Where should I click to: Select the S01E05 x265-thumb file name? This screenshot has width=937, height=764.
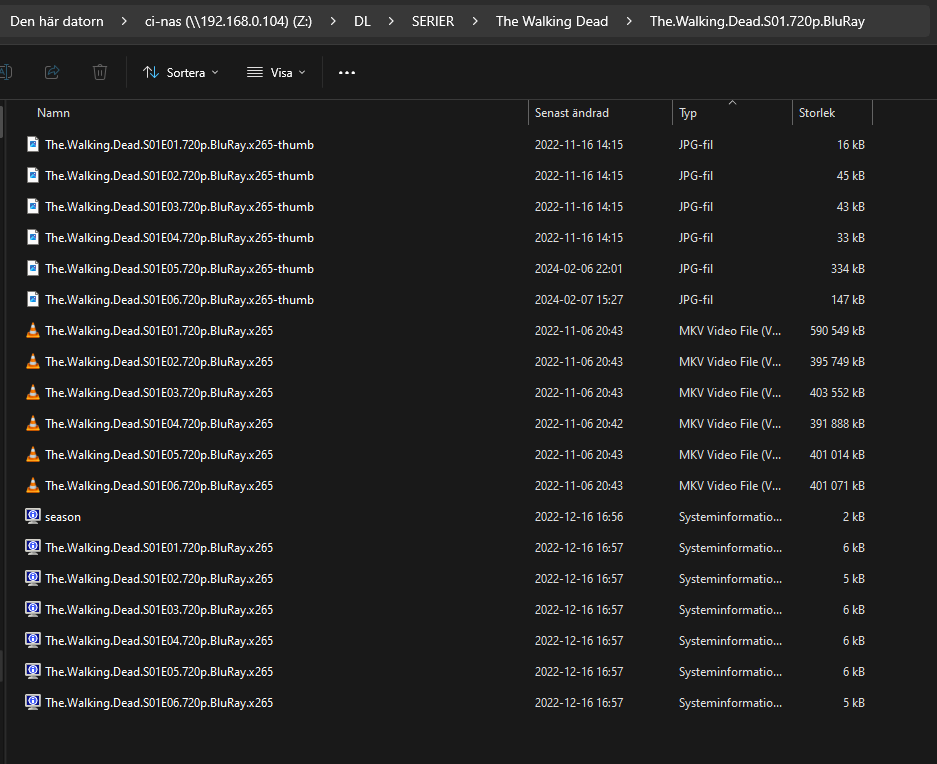point(179,269)
